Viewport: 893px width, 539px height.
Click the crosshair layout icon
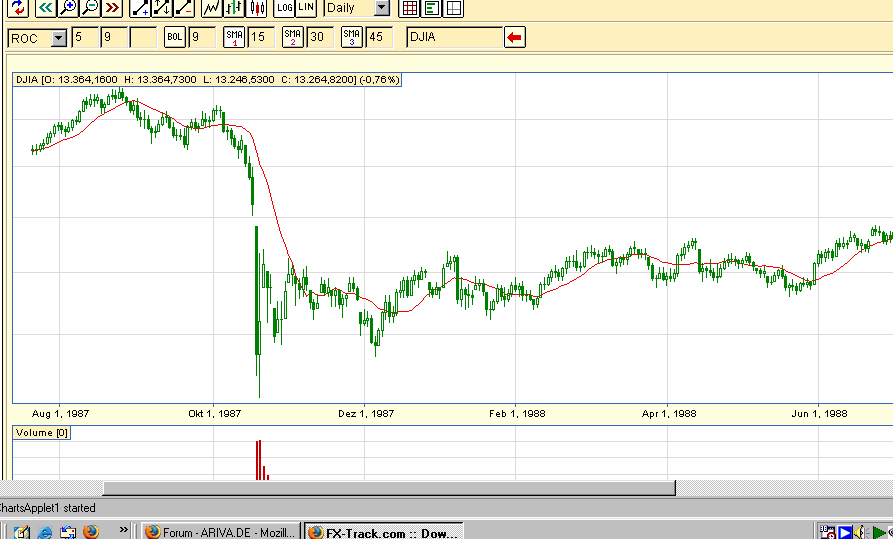click(453, 7)
